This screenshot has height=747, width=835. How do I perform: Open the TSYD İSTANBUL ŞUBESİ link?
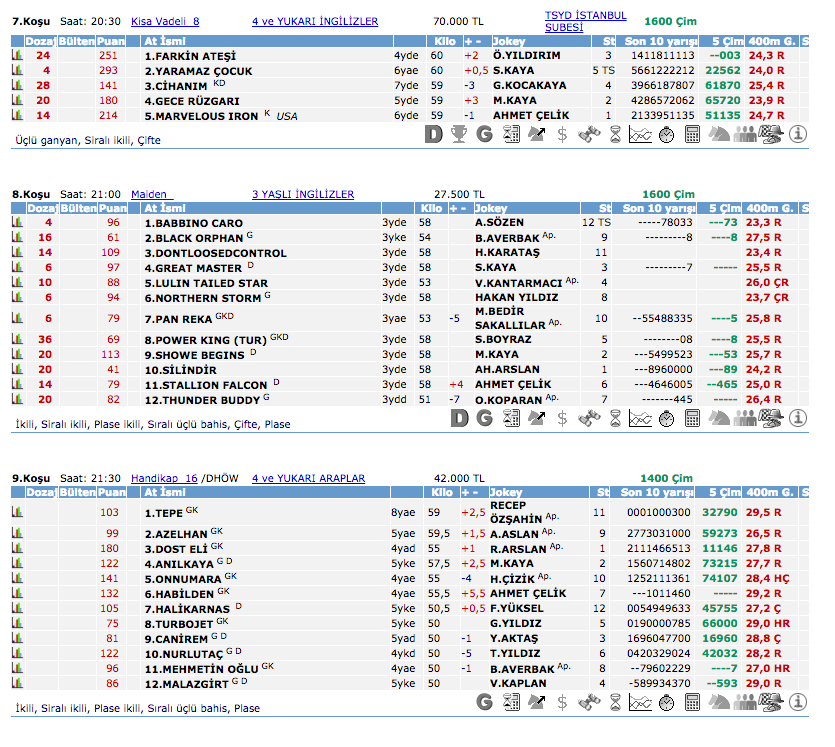click(585, 21)
